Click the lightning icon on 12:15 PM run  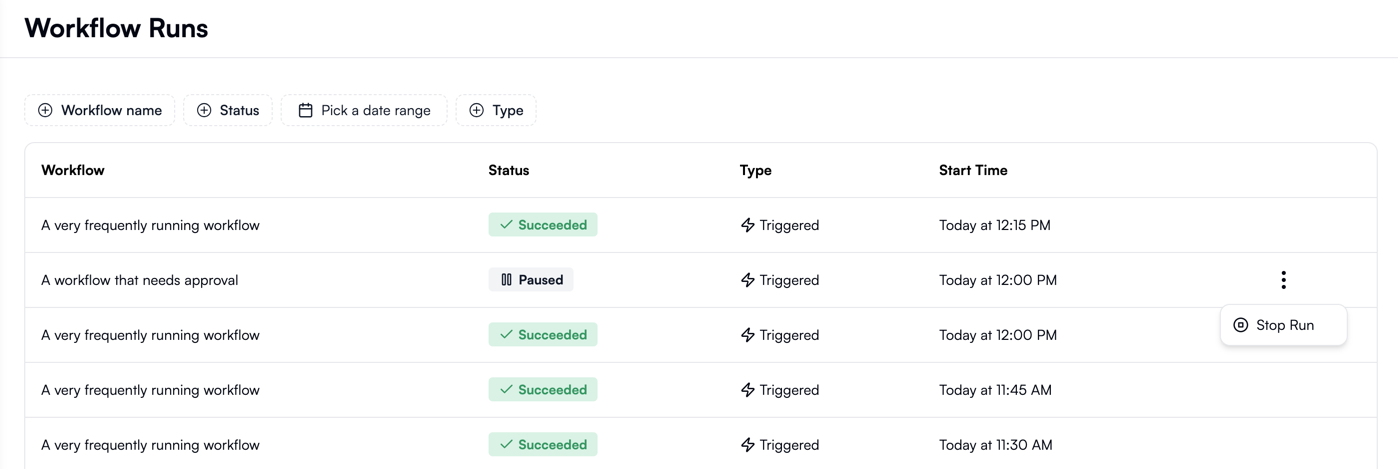click(x=747, y=225)
